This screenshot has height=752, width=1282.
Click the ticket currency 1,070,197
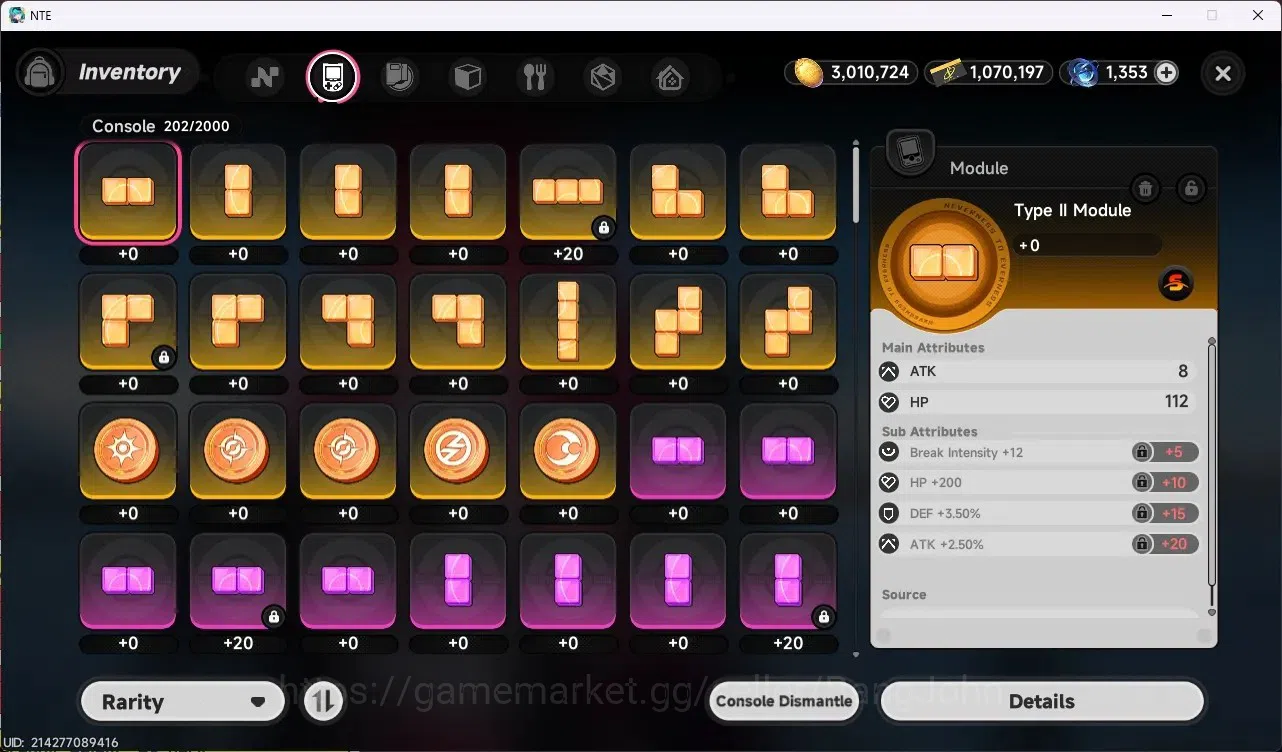(988, 72)
